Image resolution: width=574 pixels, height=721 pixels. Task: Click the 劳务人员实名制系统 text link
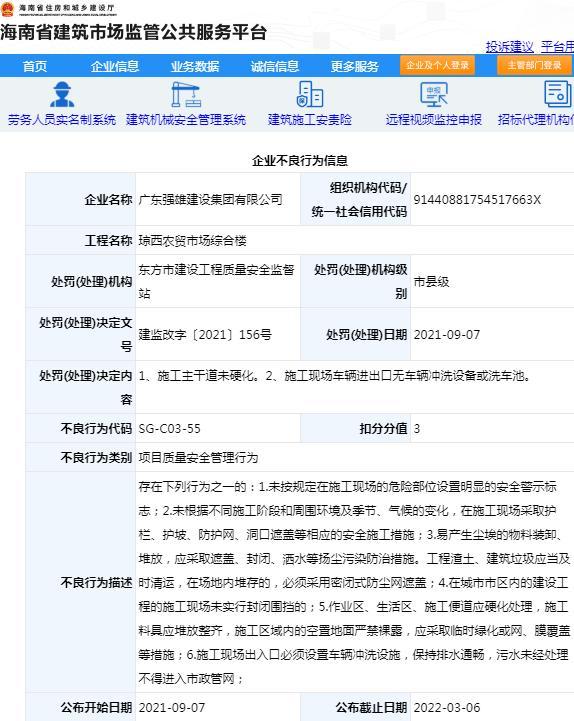point(62,120)
